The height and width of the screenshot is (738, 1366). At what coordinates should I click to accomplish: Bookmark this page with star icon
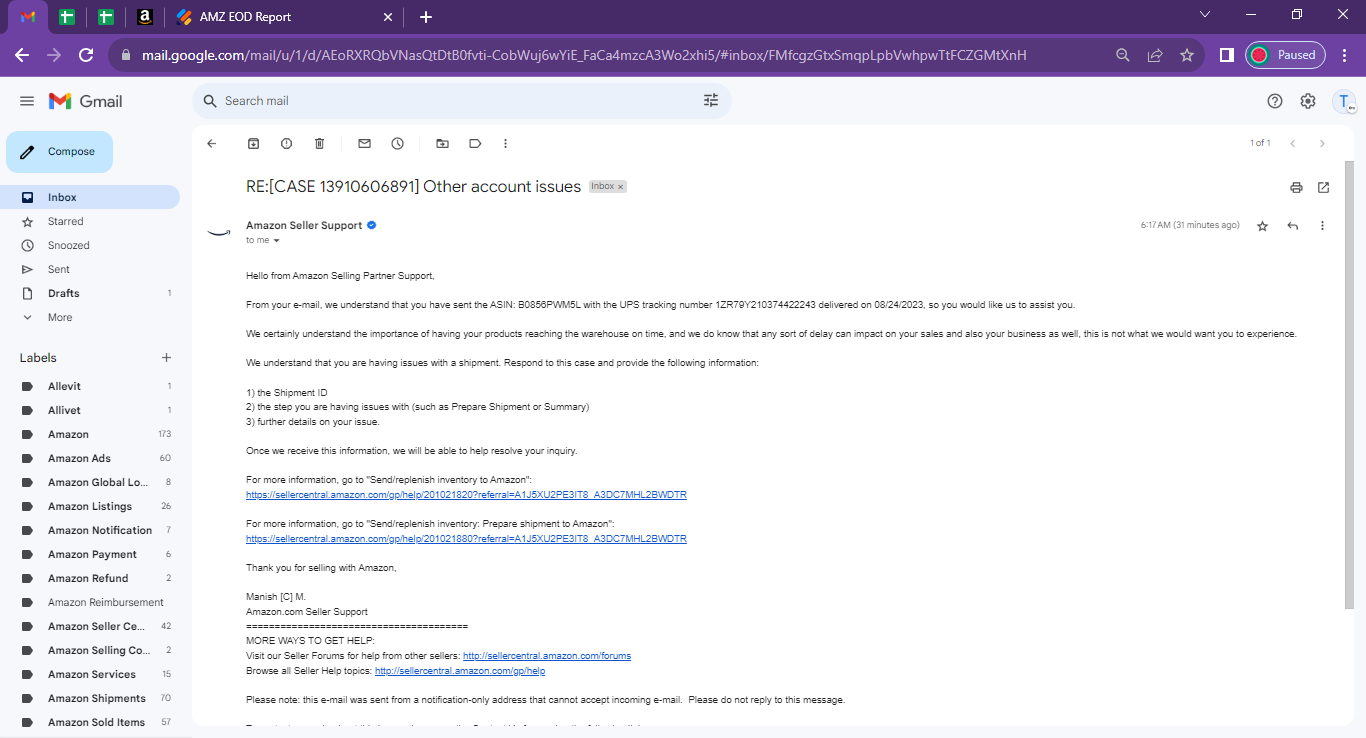click(x=1187, y=55)
